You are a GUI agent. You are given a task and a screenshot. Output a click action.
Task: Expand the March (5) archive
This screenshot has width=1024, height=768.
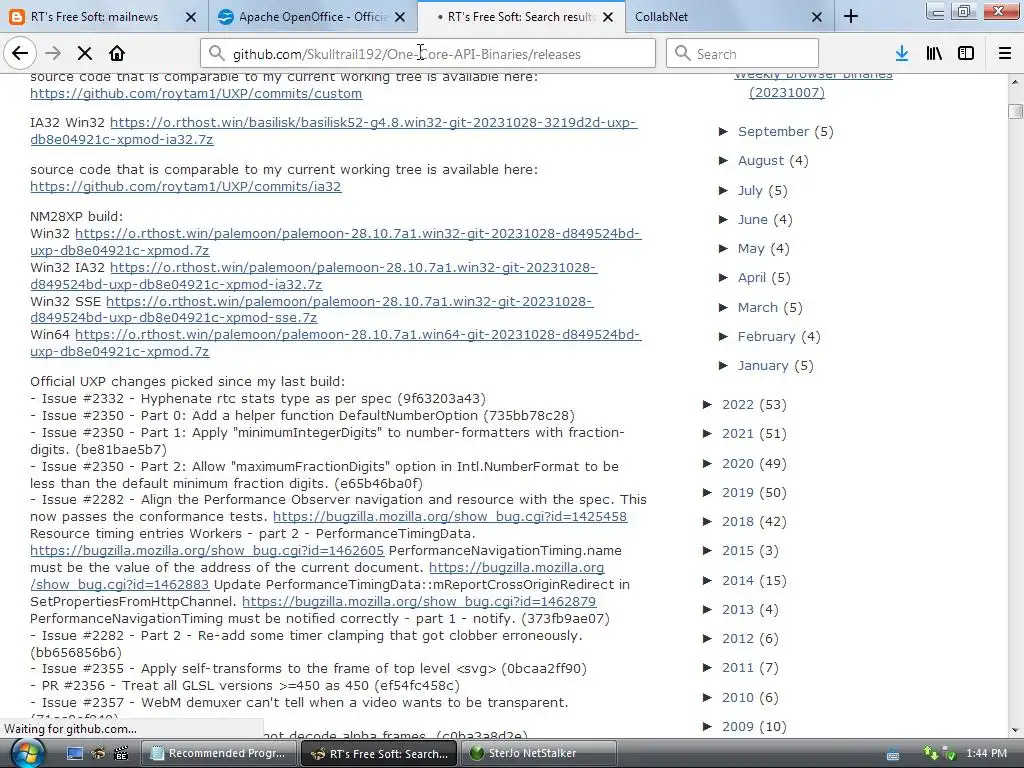[x=724, y=307]
